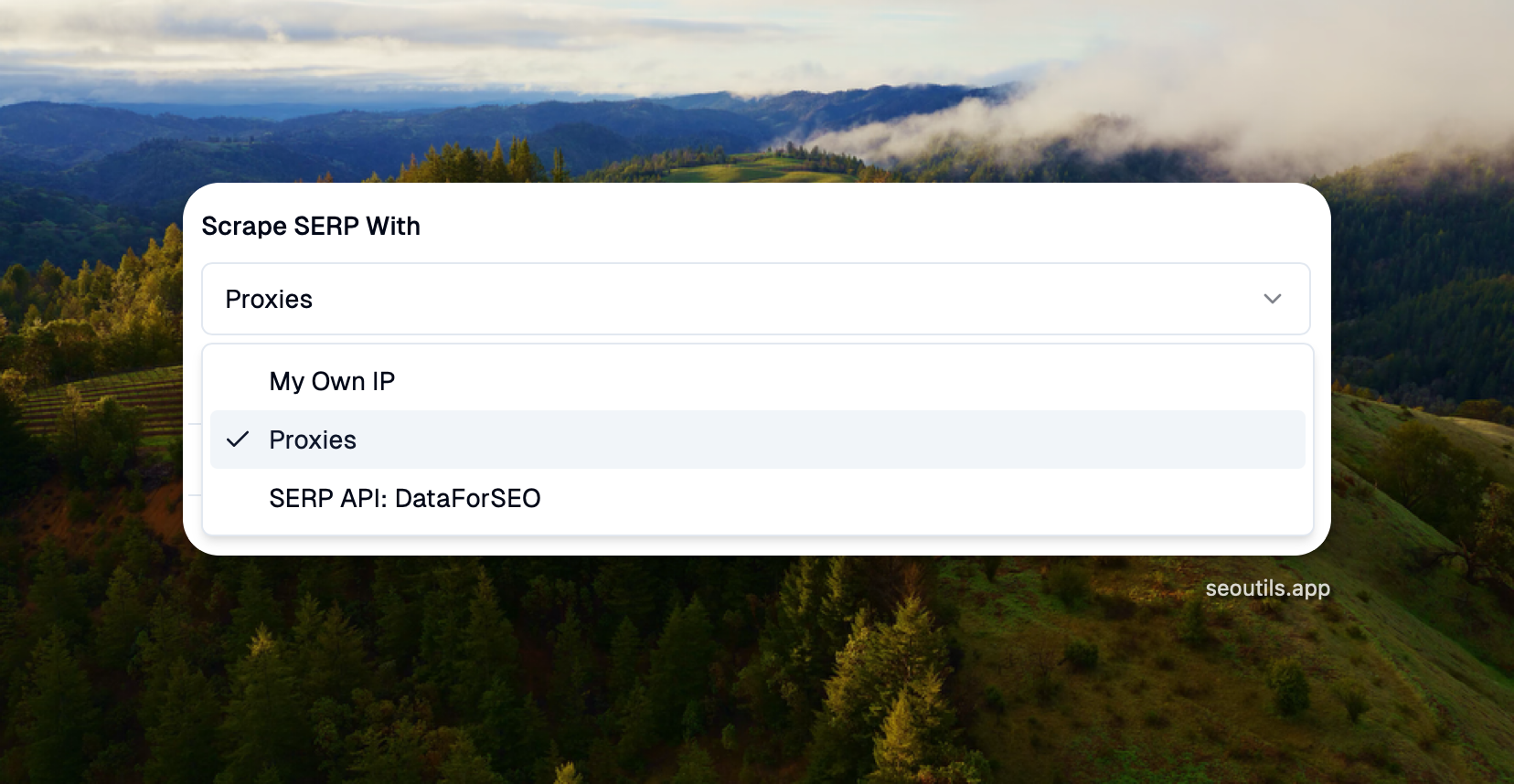Open the seoutils.app site label
1514x784 pixels.
click(x=1267, y=588)
